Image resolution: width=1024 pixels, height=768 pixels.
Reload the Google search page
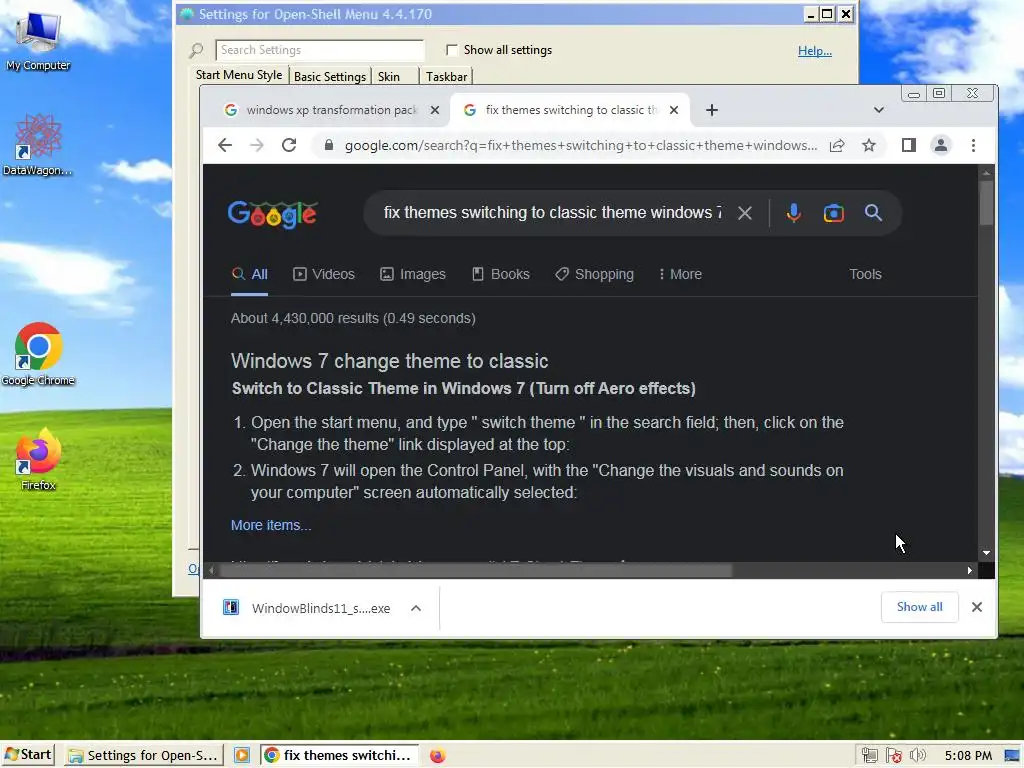click(x=289, y=145)
